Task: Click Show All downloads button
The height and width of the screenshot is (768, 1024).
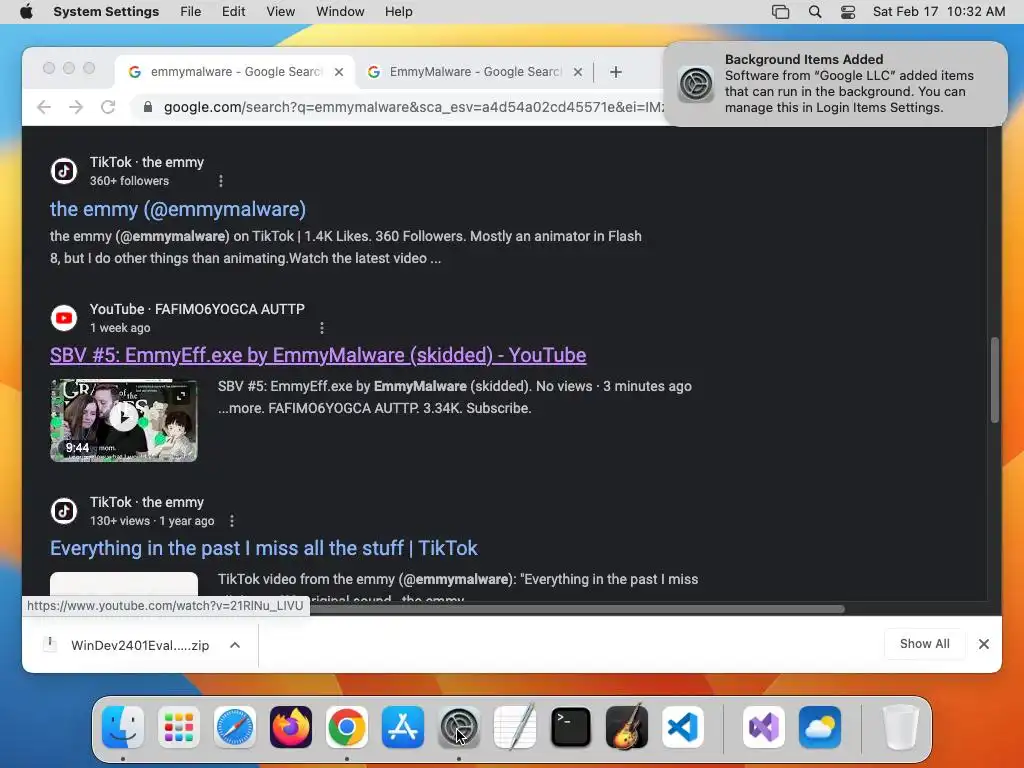Action: (x=924, y=644)
